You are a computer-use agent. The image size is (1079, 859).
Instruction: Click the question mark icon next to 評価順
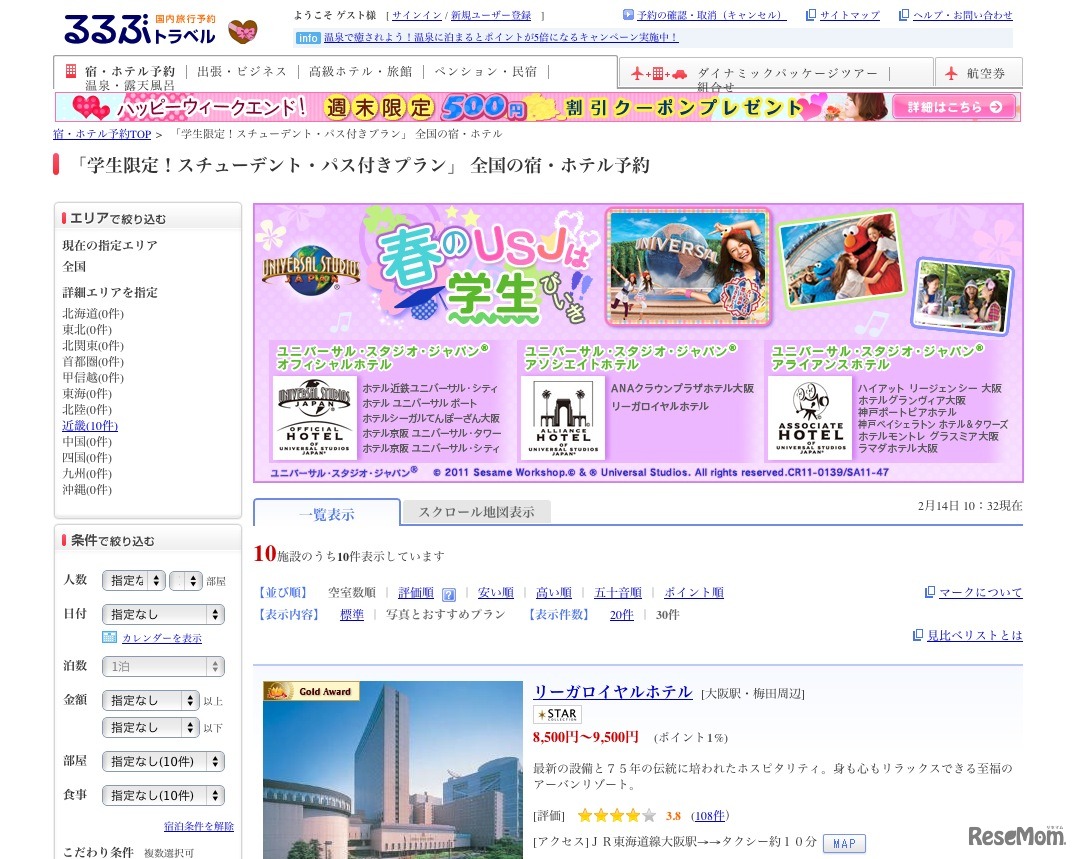pos(449,592)
